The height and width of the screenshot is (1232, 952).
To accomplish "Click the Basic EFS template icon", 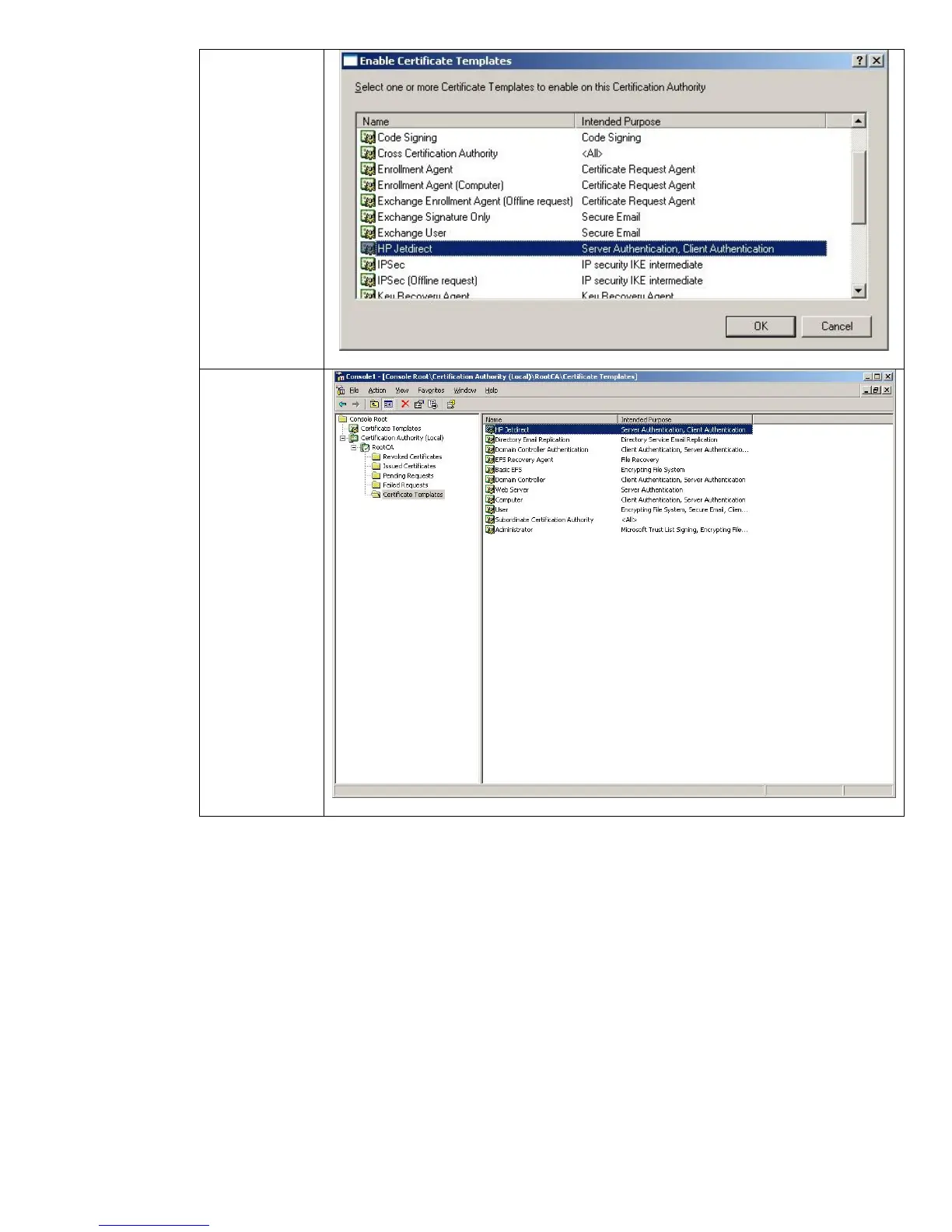I will 490,470.
